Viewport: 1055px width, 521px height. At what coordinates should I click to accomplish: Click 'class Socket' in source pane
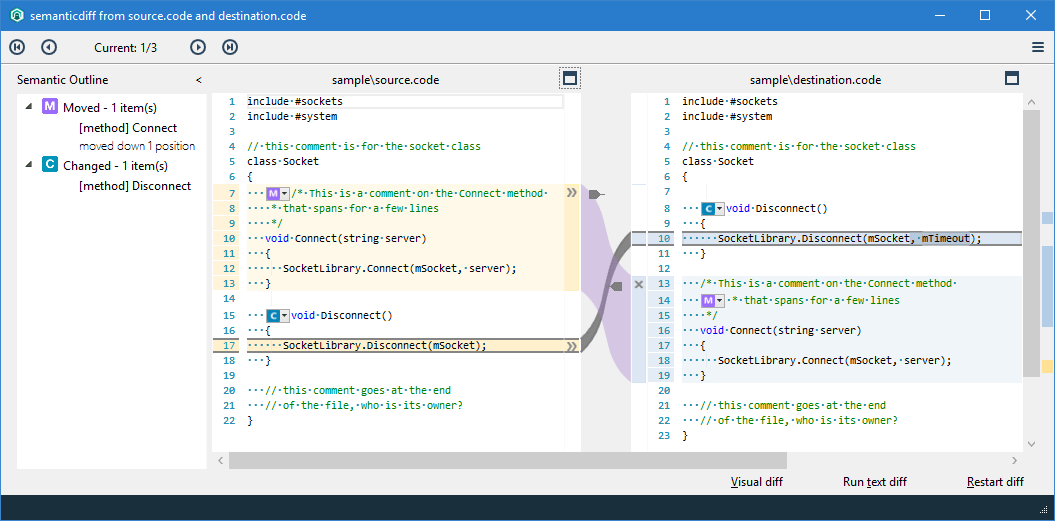[283, 162]
